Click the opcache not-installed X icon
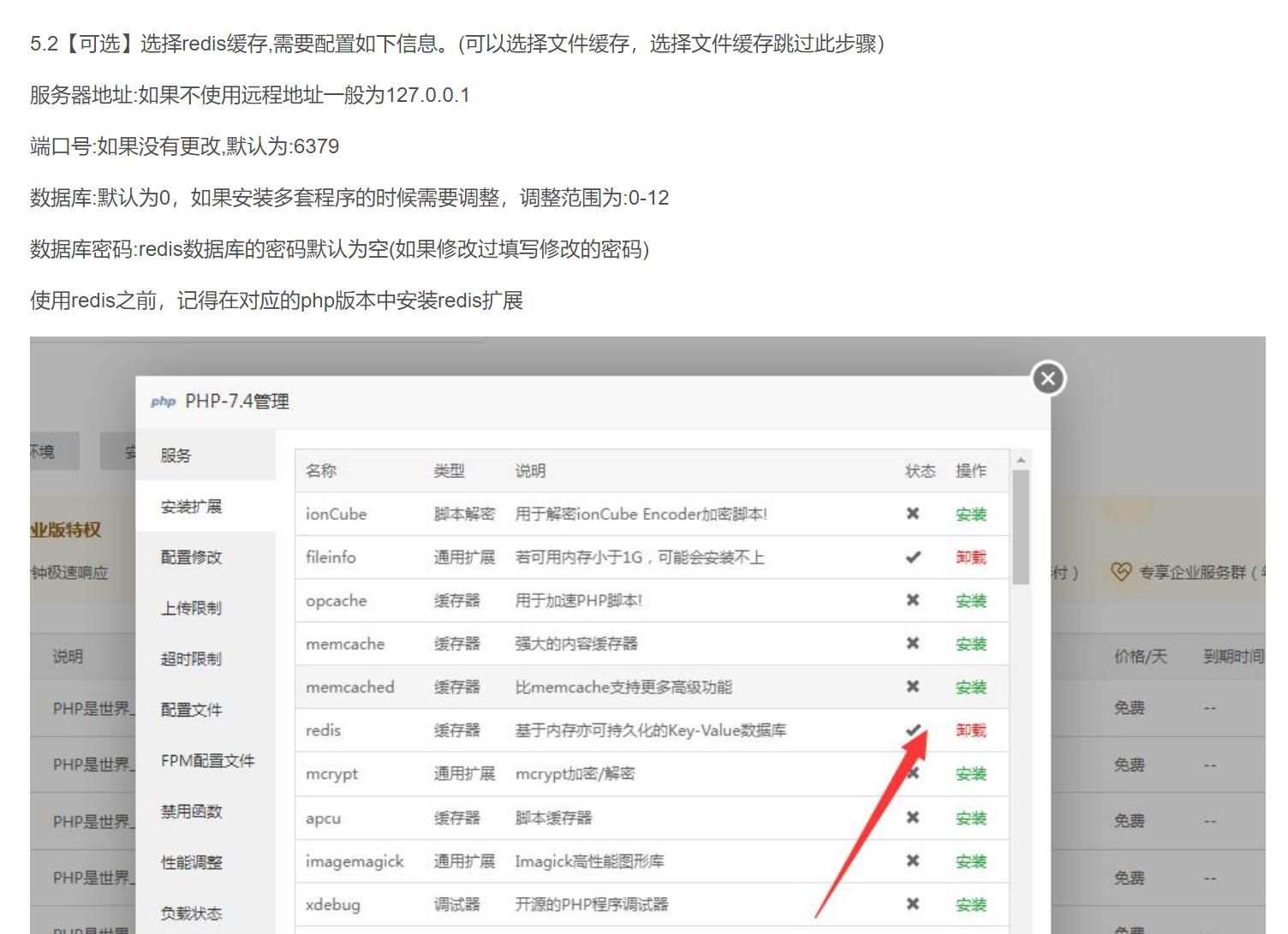 [913, 600]
